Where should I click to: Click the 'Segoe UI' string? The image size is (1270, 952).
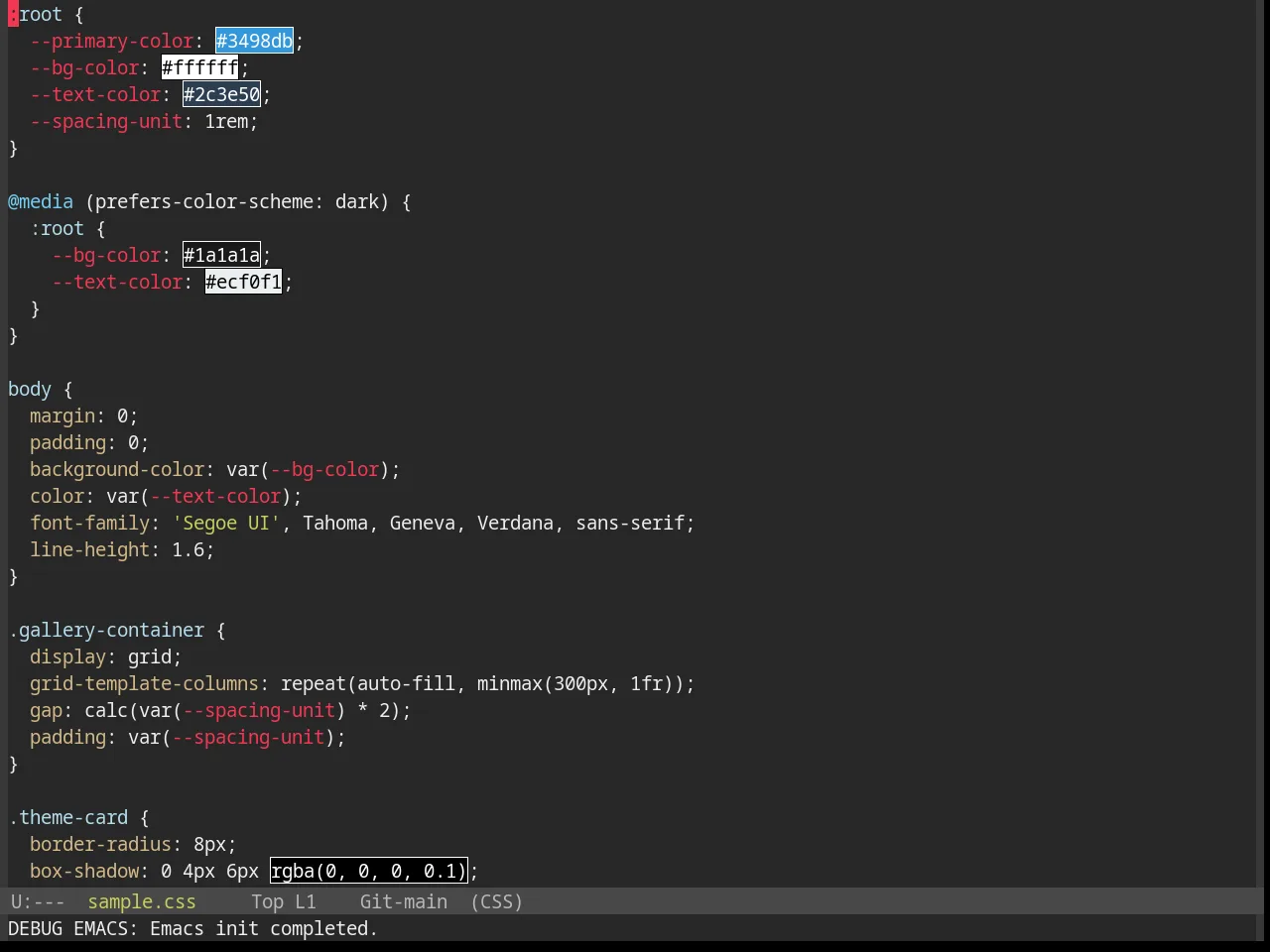tap(227, 523)
